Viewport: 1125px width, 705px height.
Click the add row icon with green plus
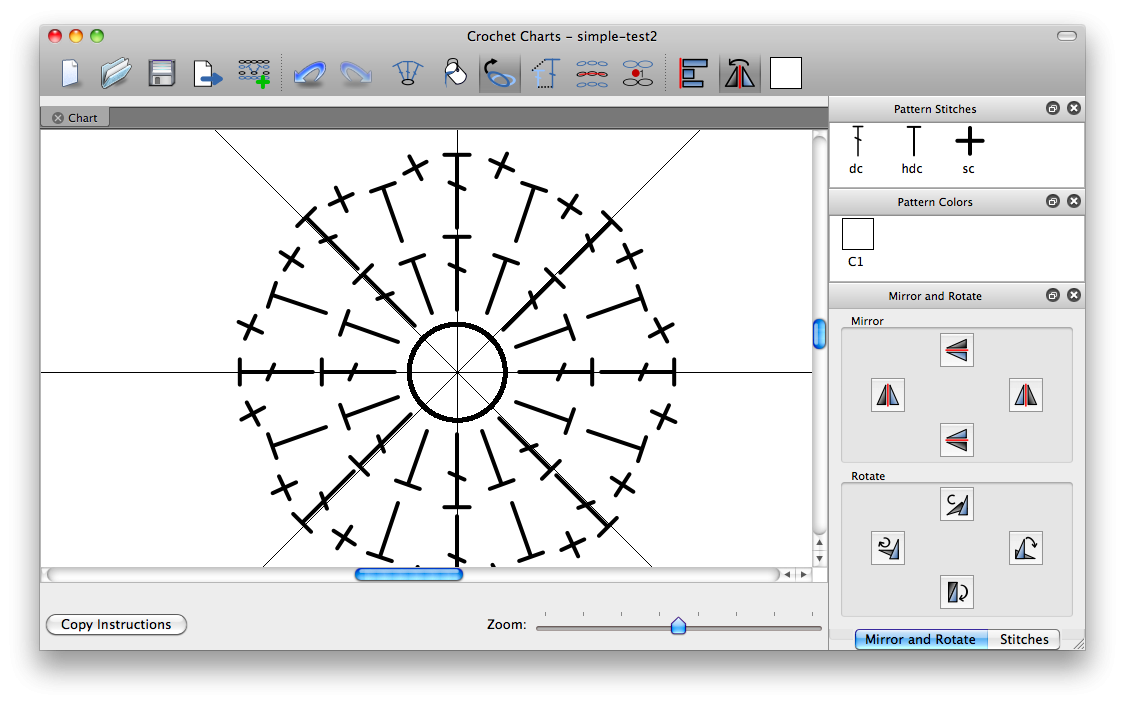click(254, 73)
